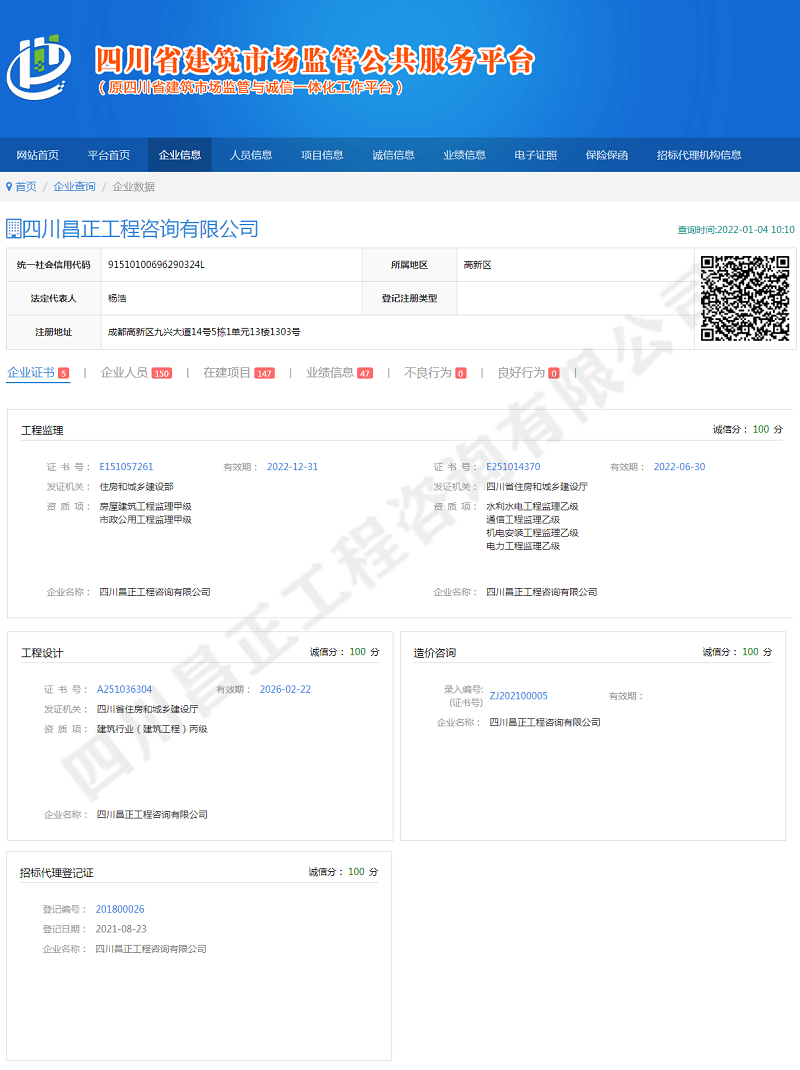Open 网站首页 in the navigation bar
800x1070 pixels.
tap(38, 155)
